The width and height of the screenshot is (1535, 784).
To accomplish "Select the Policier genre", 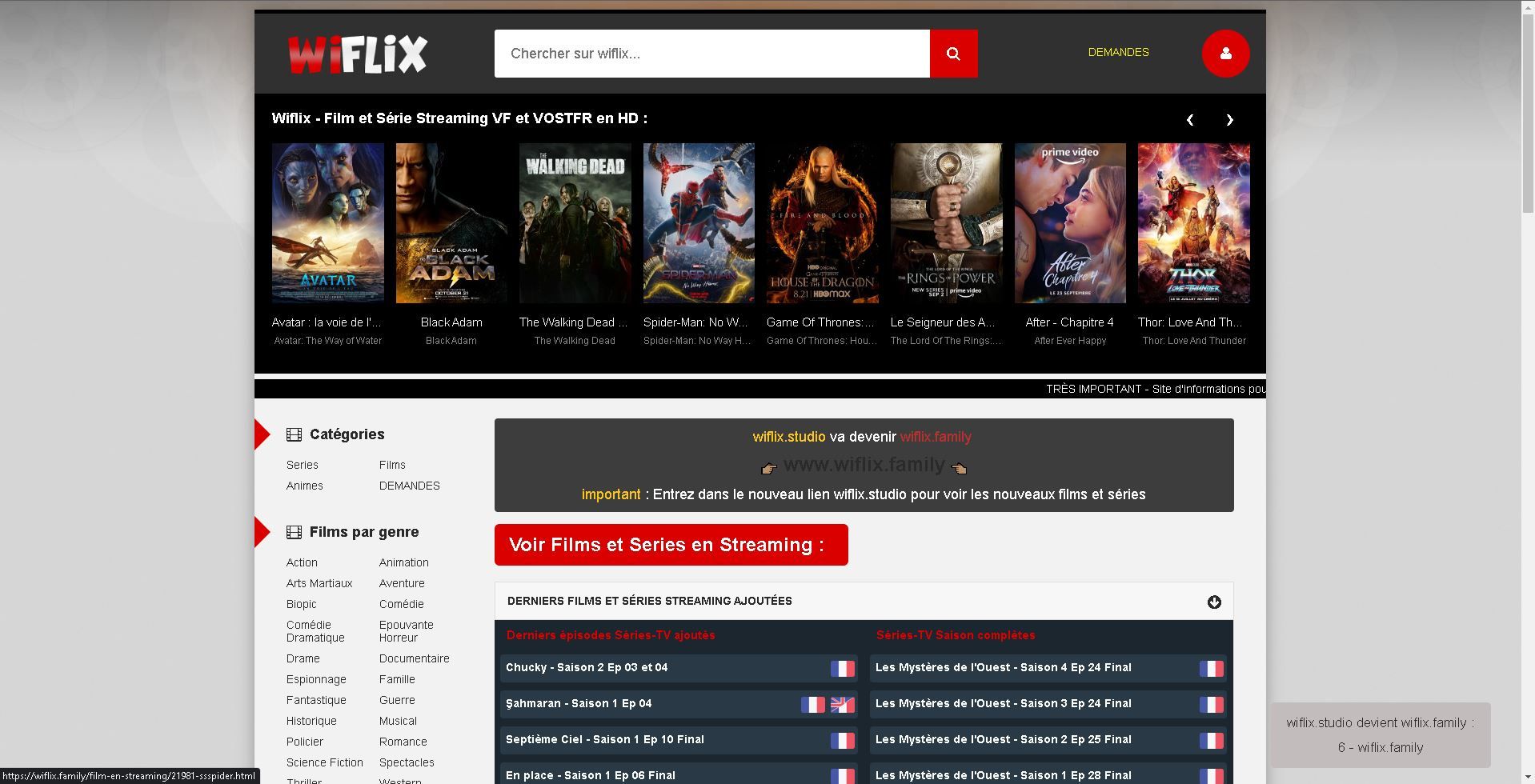I will coord(305,742).
